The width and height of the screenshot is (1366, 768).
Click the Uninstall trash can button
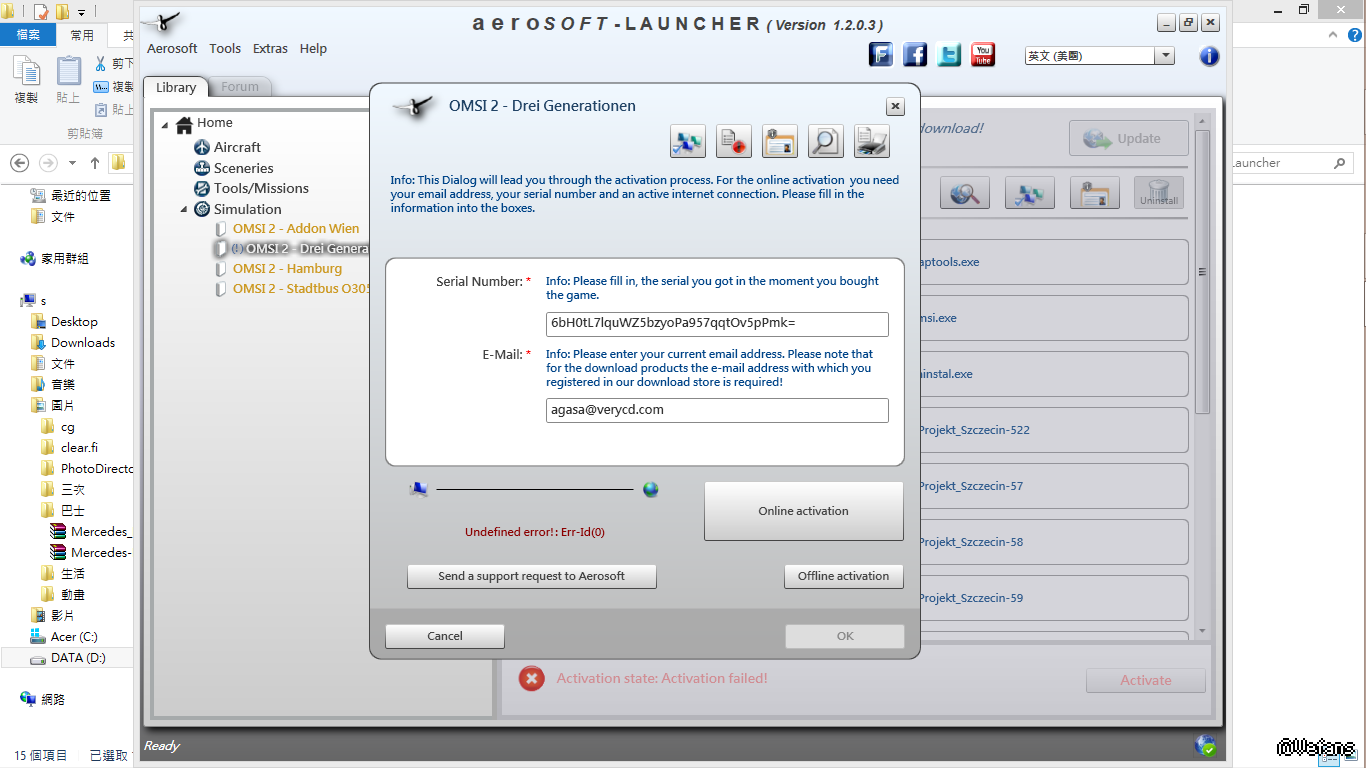(x=1159, y=193)
